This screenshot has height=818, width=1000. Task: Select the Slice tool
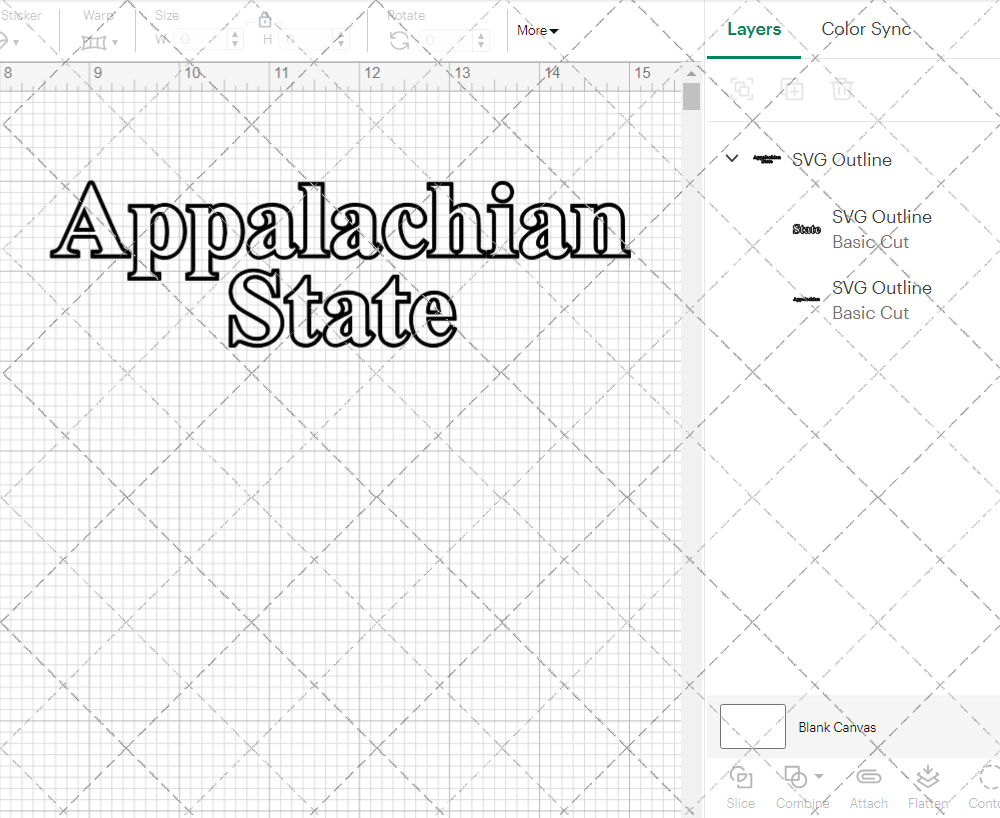(740, 785)
